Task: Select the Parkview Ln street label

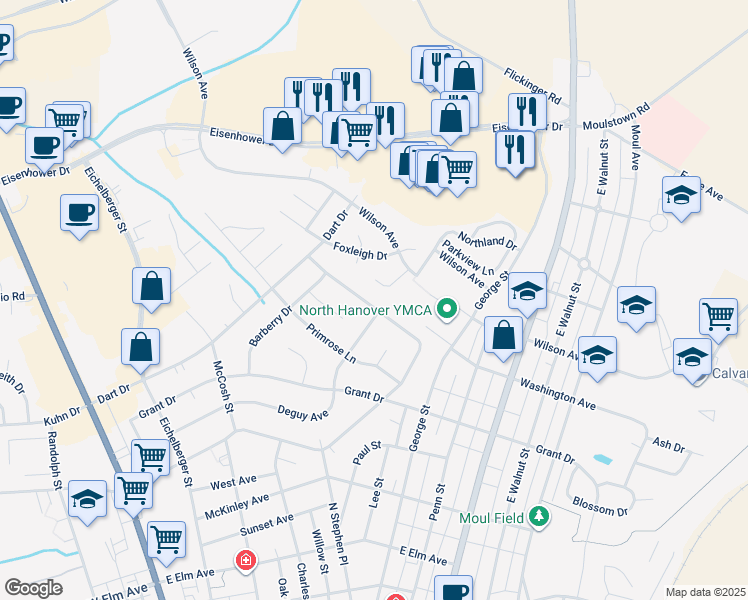Action: (468, 258)
